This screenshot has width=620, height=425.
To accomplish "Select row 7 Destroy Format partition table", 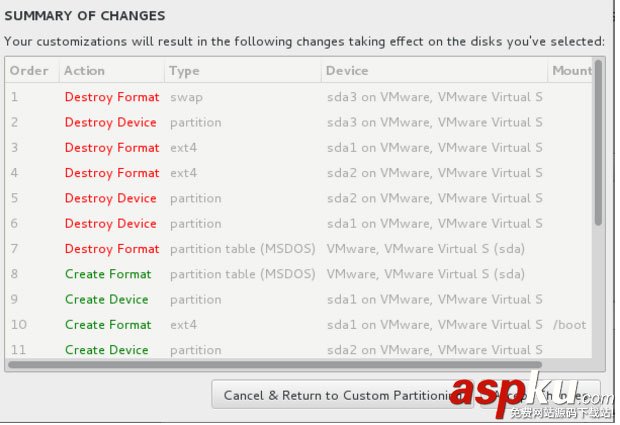I will coord(111,249).
